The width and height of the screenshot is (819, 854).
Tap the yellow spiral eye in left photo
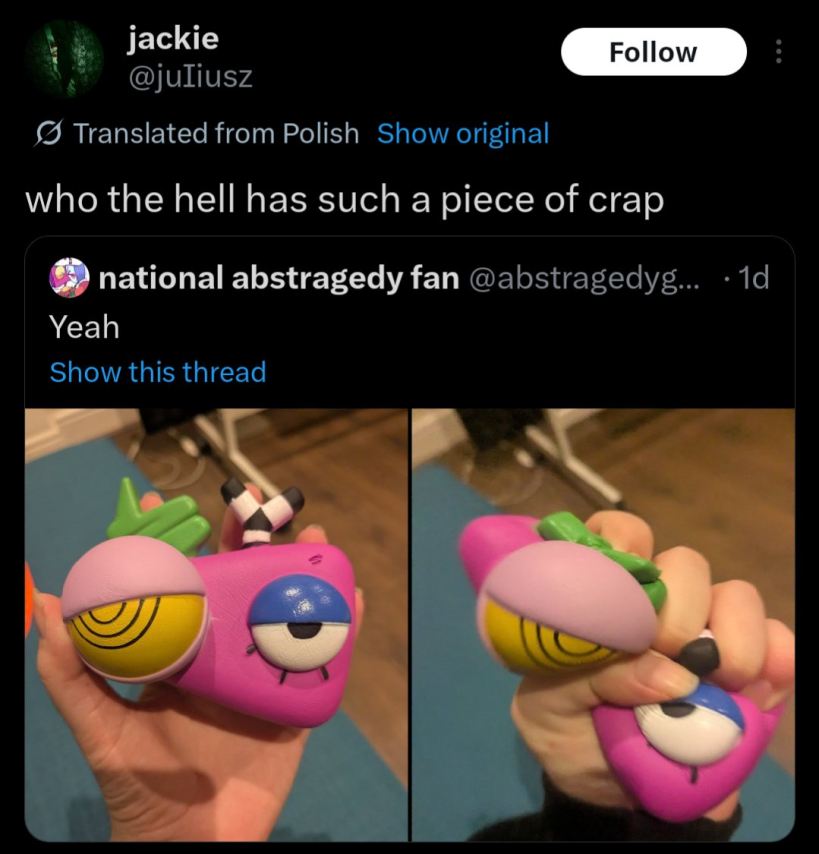pyautogui.click(x=135, y=636)
